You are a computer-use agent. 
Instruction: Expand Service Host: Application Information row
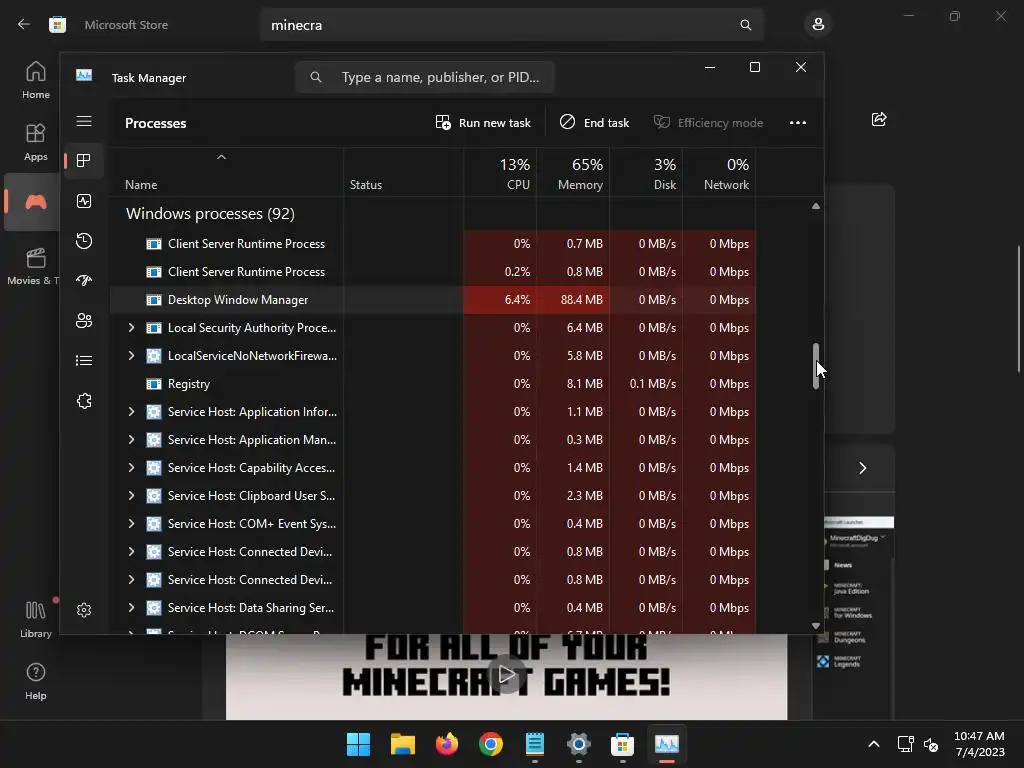point(131,412)
